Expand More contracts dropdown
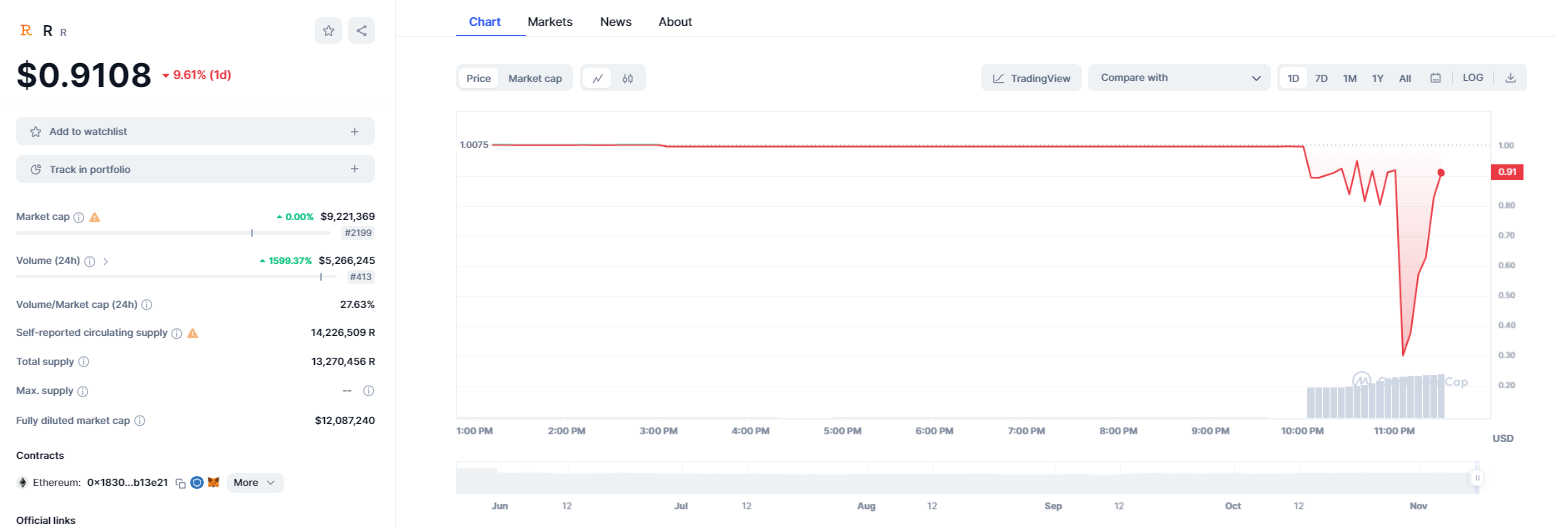Image resolution: width=1557 pixels, height=527 pixels. (x=255, y=483)
